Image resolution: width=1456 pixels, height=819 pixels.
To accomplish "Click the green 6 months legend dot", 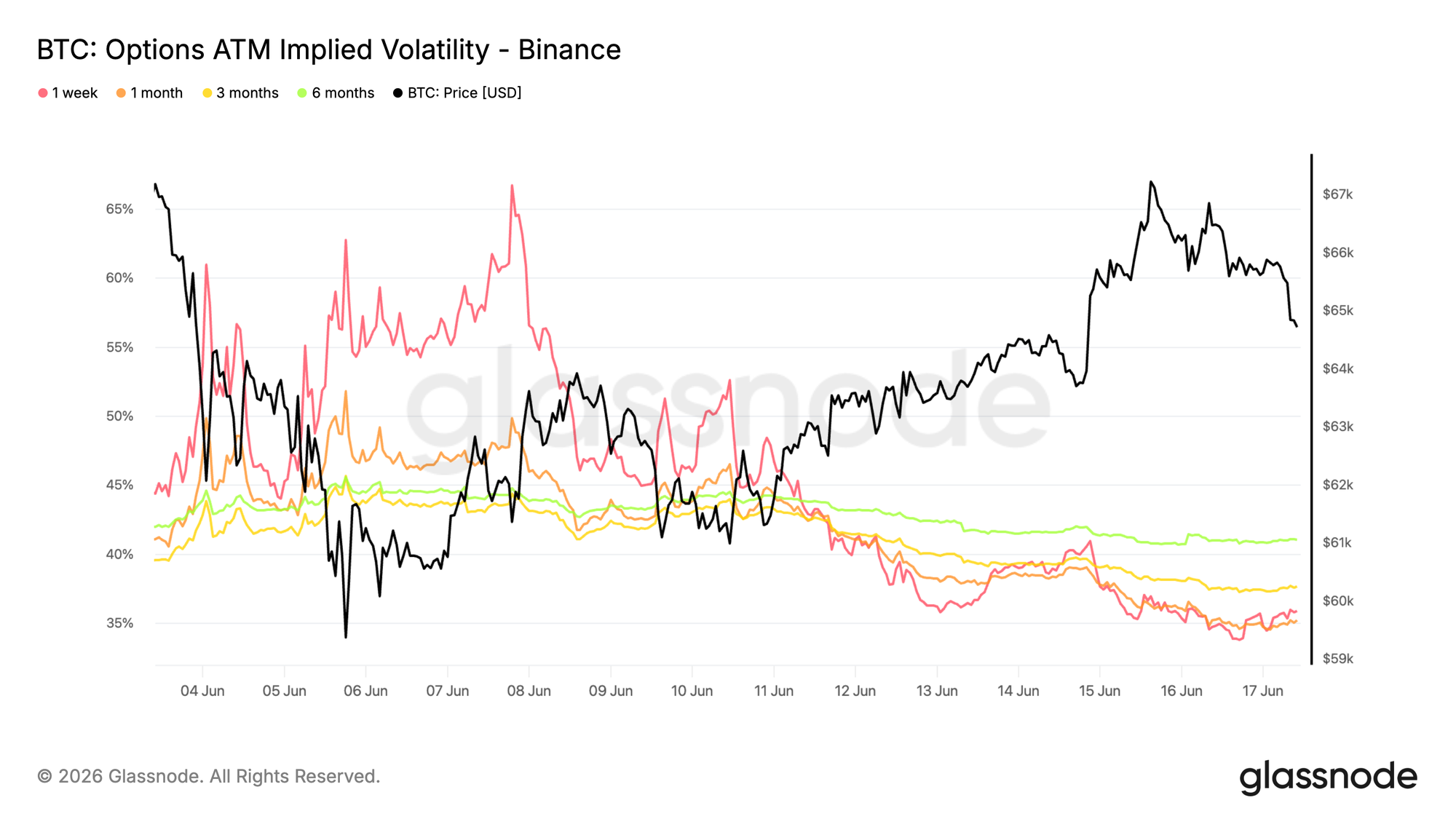I will 302,93.
